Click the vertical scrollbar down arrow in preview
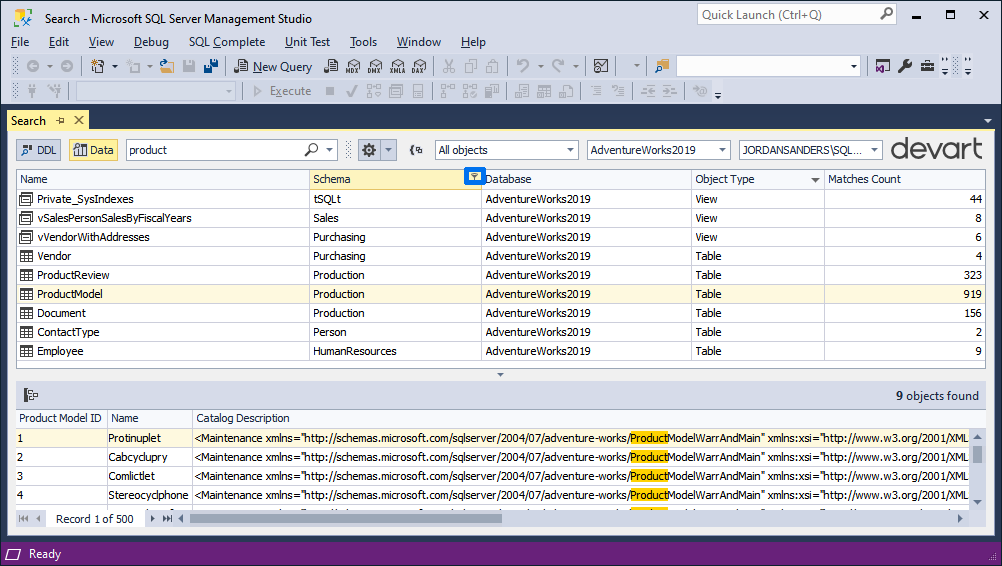1002x566 pixels. (977, 502)
